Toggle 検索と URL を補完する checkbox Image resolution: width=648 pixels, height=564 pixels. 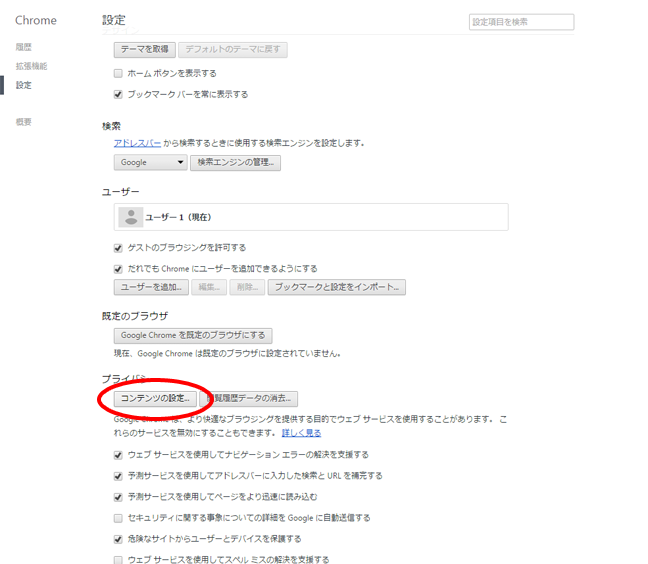[x=118, y=476]
